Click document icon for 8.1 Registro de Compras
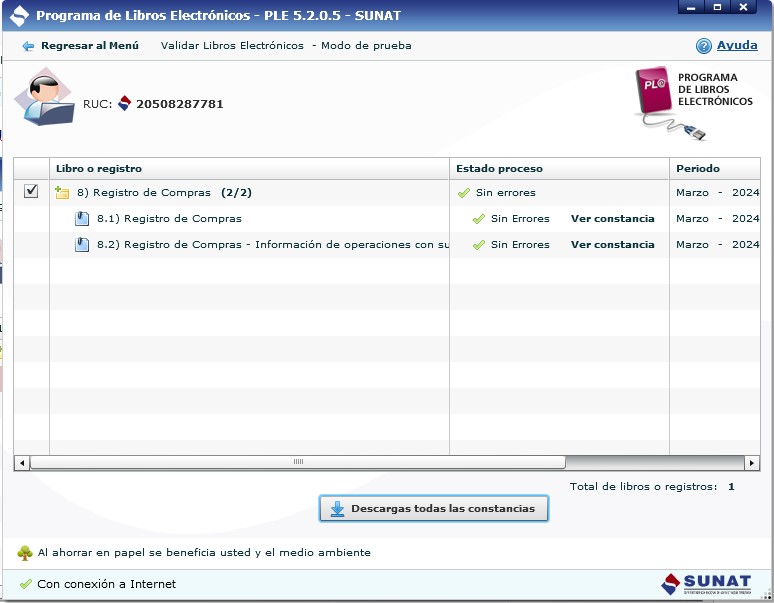 tap(83, 218)
